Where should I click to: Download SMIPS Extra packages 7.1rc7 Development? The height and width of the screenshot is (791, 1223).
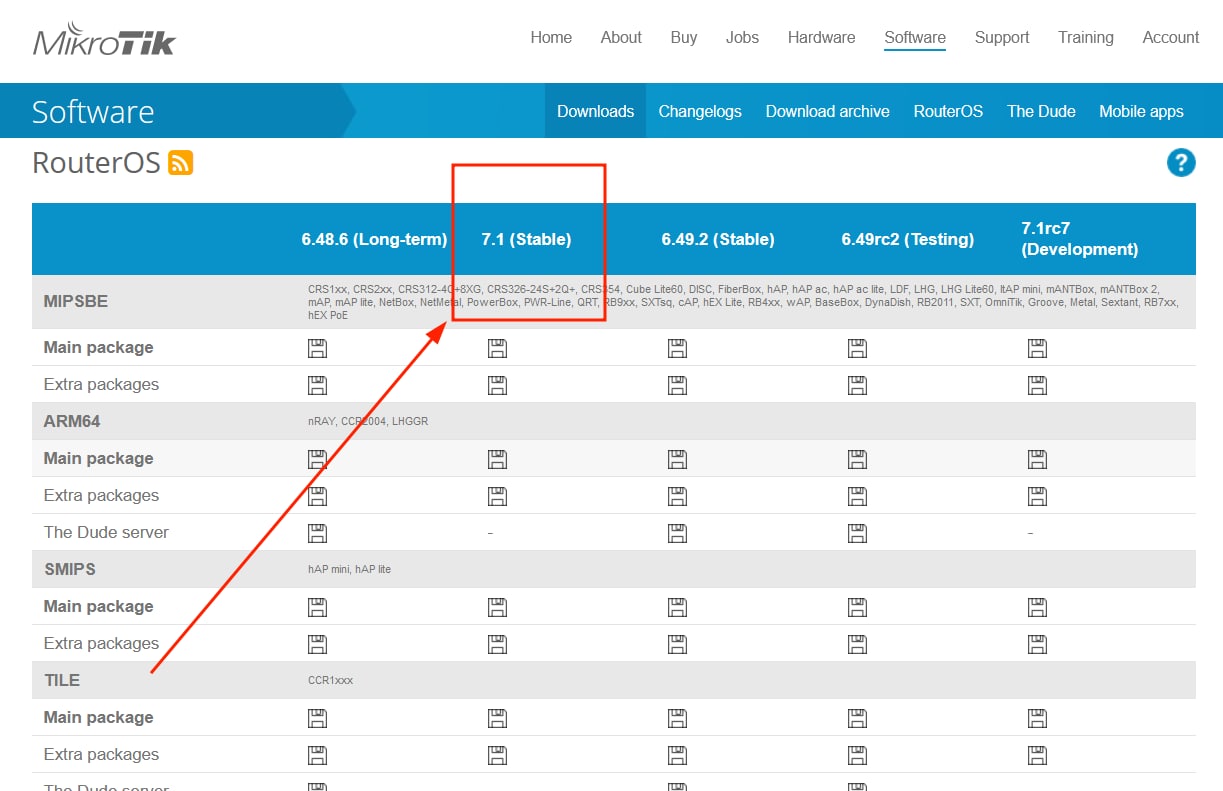pos(1037,644)
